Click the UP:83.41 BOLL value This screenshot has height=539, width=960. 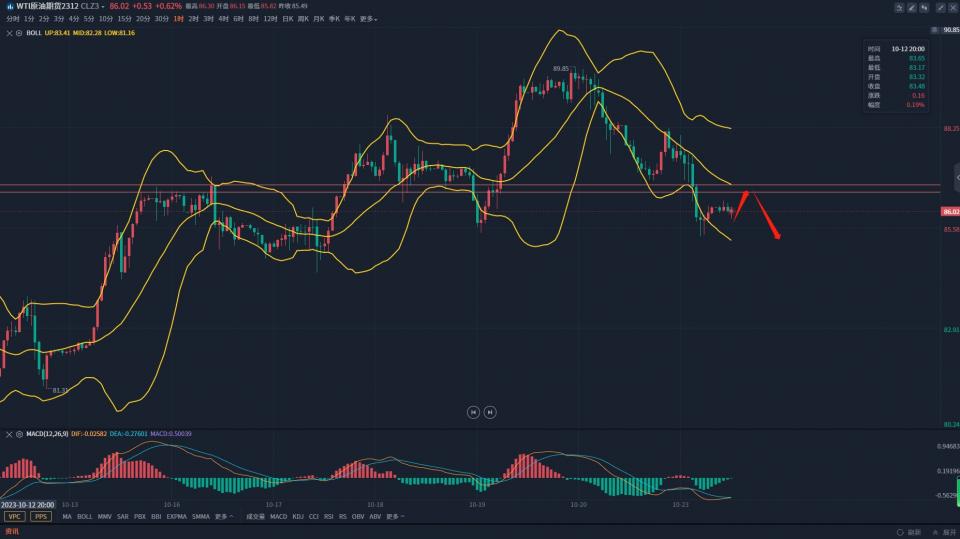click(x=58, y=33)
